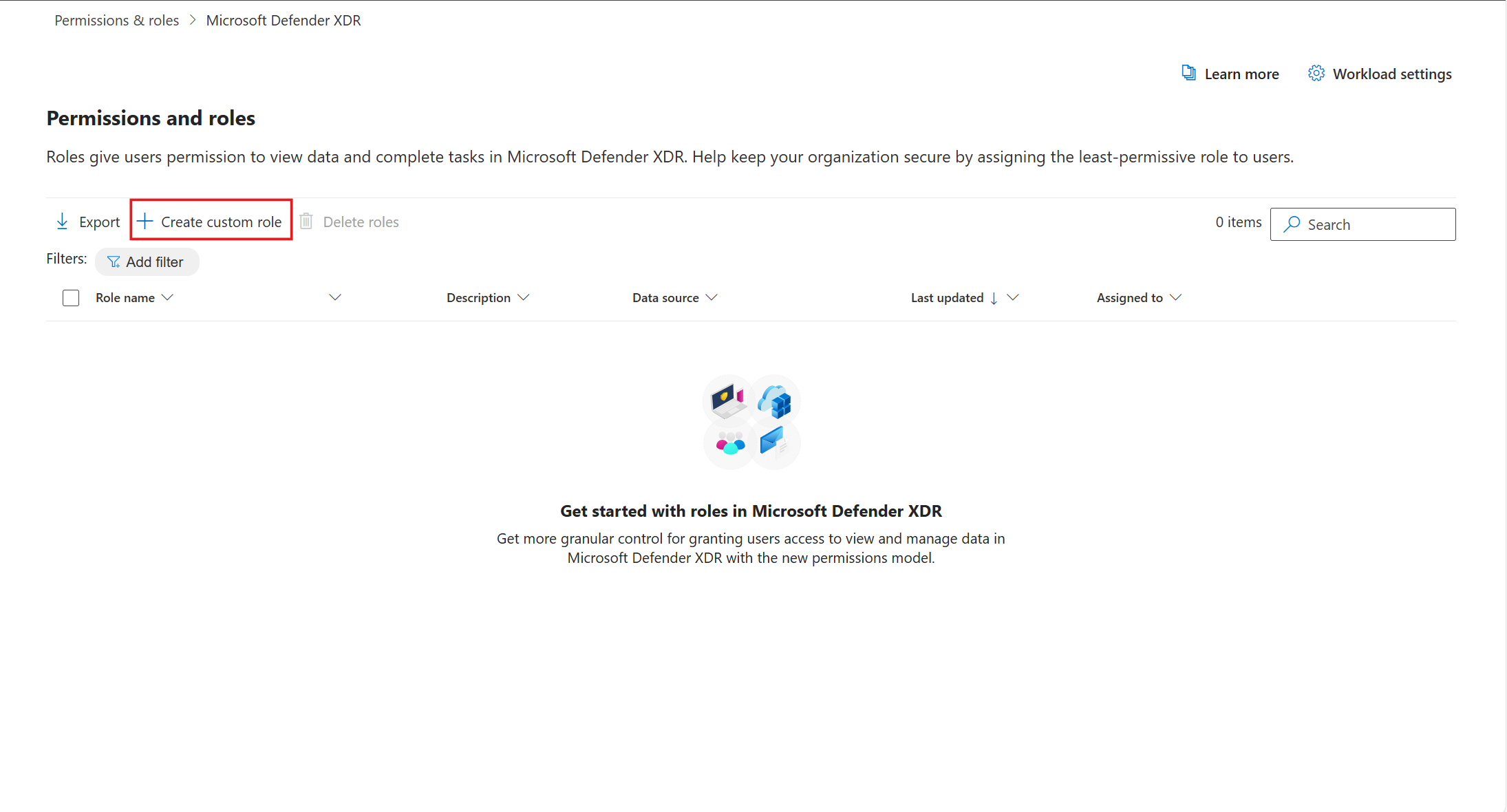Toggle the select all roles checkbox
1507x812 pixels.
pos(71,298)
